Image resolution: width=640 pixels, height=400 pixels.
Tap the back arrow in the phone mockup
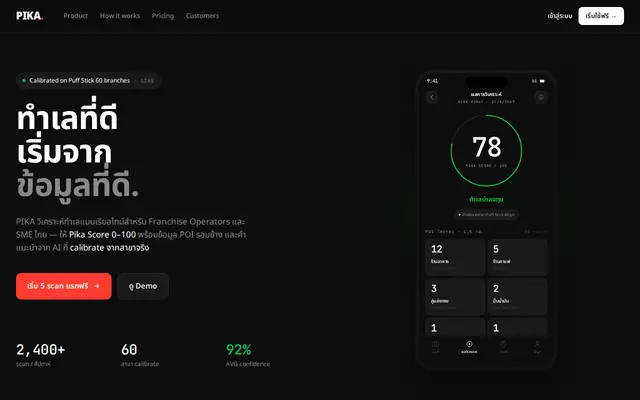click(x=432, y=97)
